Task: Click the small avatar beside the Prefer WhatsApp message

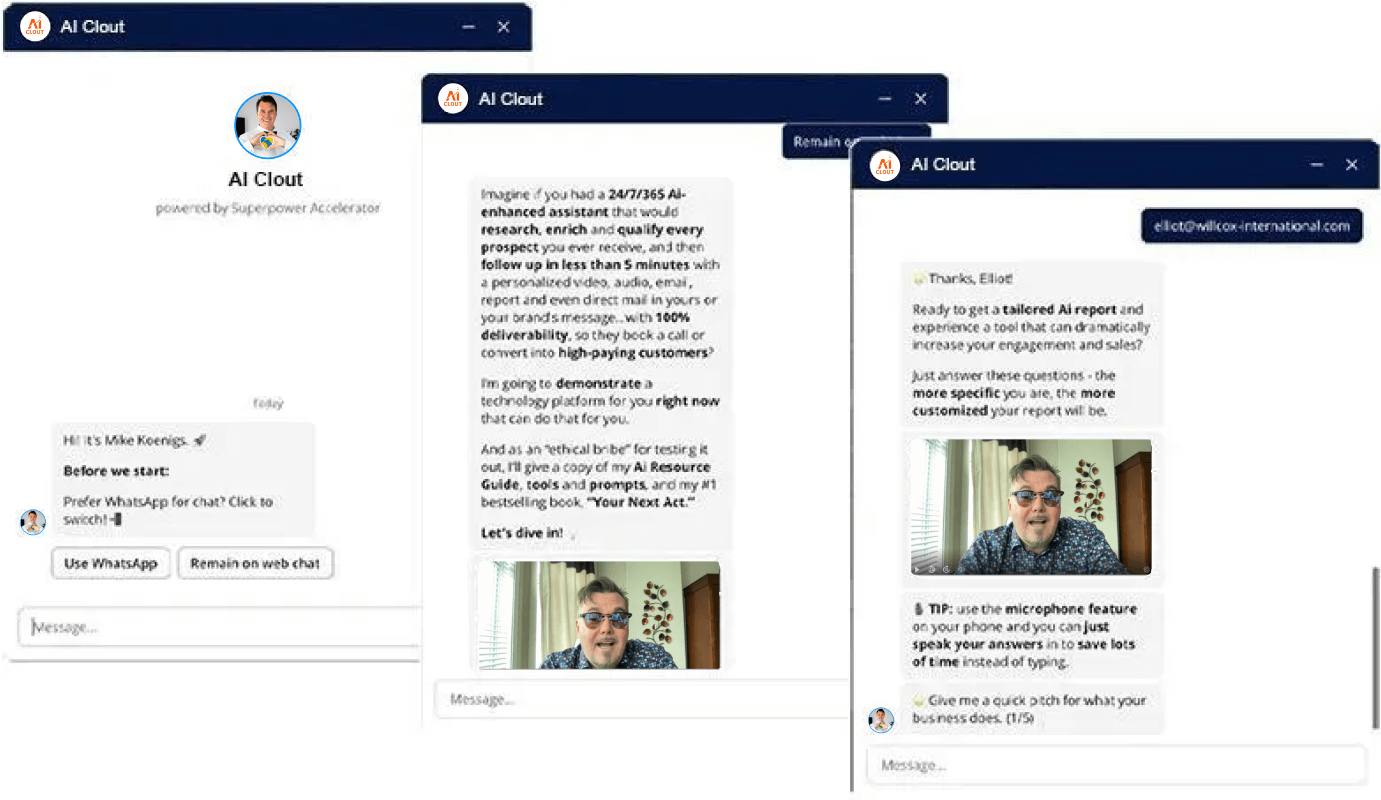Action: [x=33, y=522]
